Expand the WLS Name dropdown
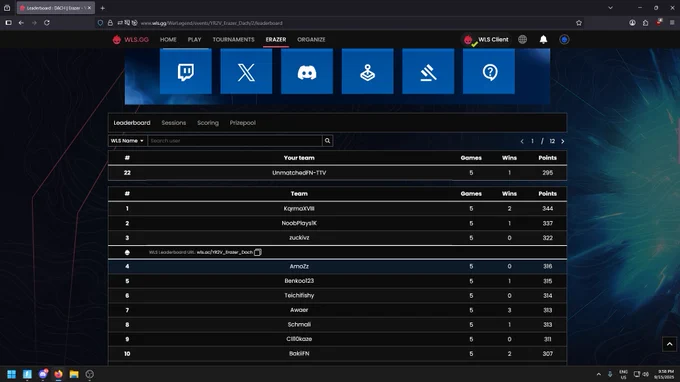Screen dimensions: 680x382 [x=127, y=140]
